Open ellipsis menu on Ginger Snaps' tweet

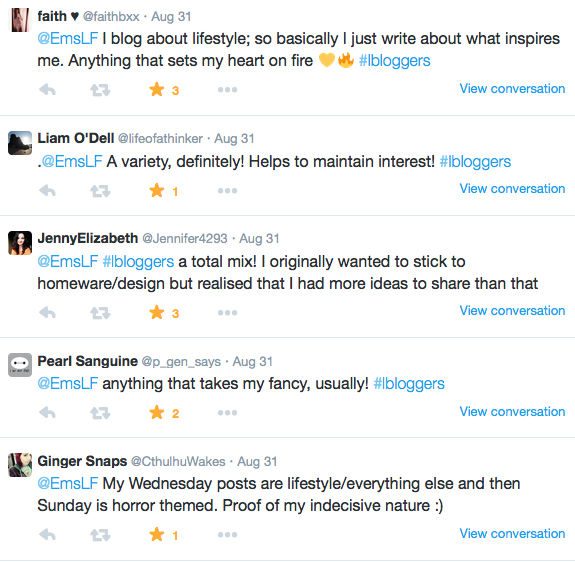227,535
